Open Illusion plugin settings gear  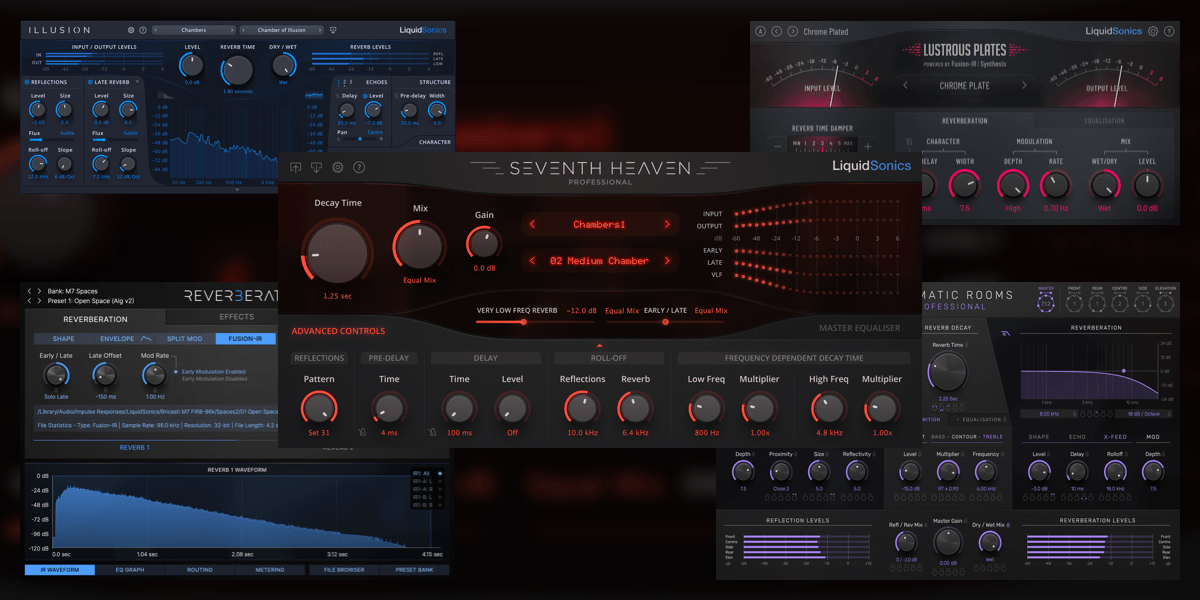pyautogui.click(x=131, y=31)
